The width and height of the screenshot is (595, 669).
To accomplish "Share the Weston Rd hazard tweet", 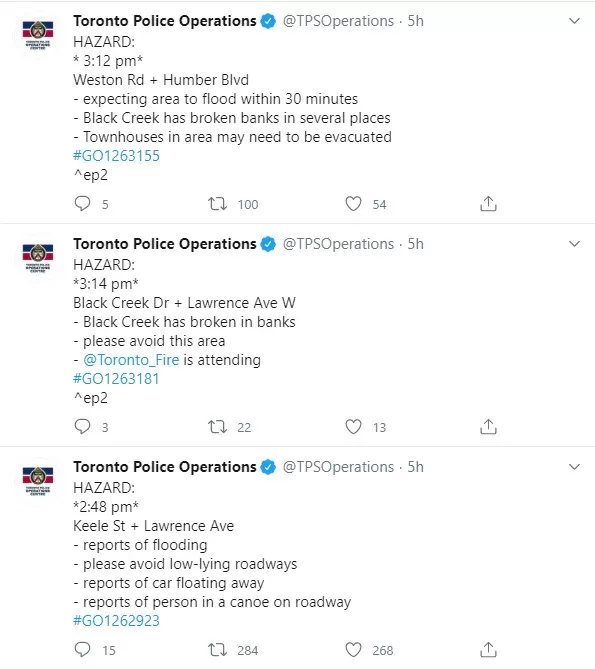I will tap(488, 204).
